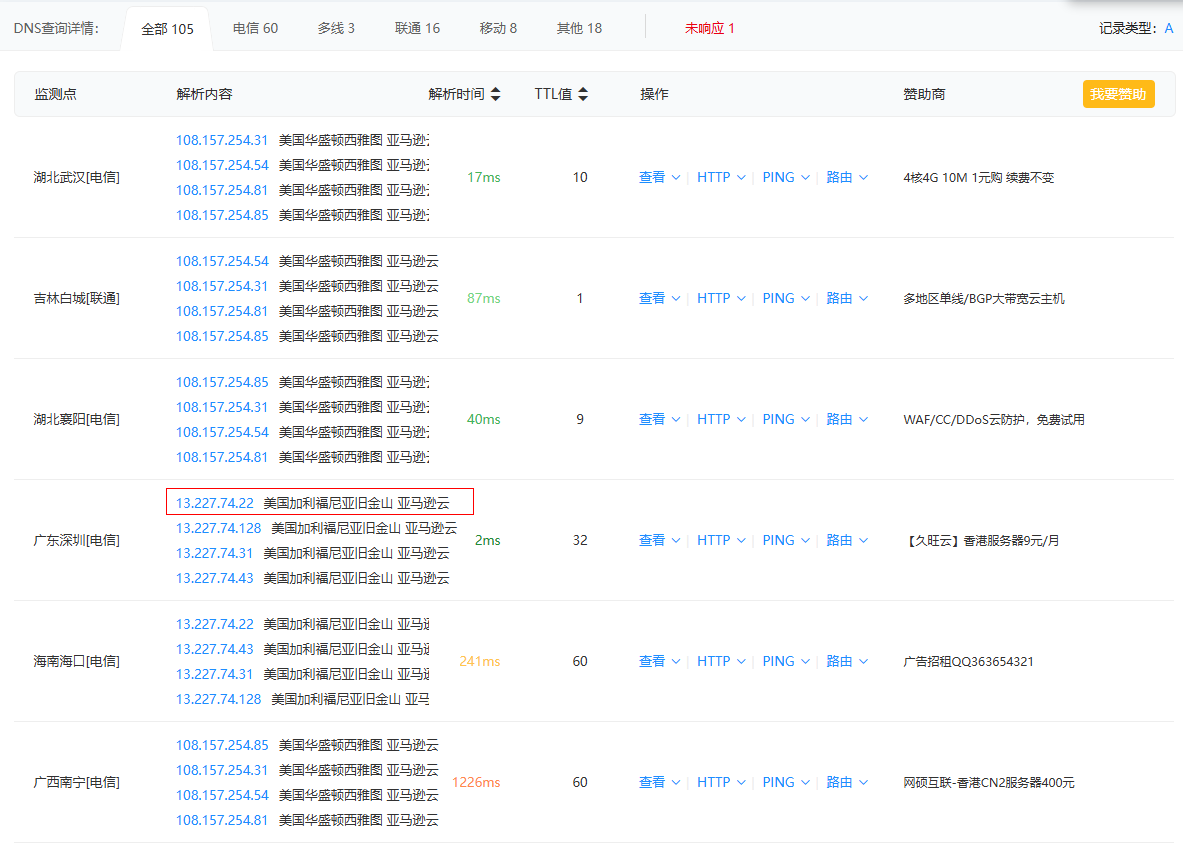Viewport: 1183px width, 852px height.
Task: Switch to the 全部 105 tab
Action: (167, 29)
